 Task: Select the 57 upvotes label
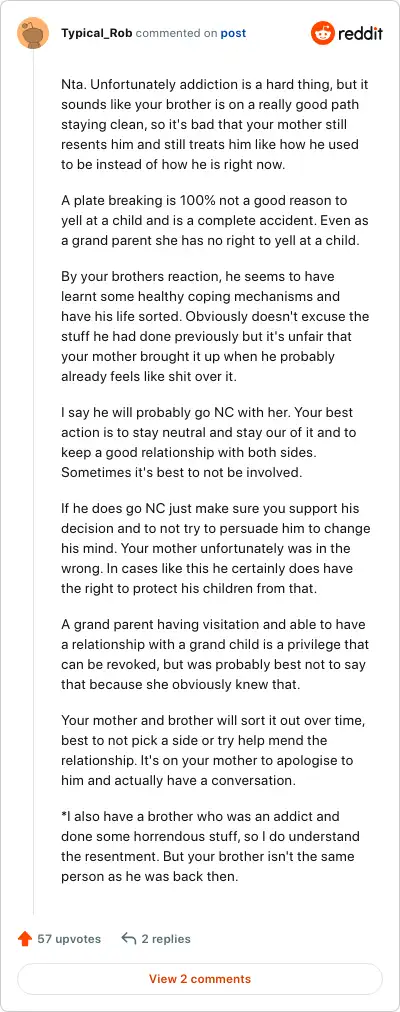69,938
